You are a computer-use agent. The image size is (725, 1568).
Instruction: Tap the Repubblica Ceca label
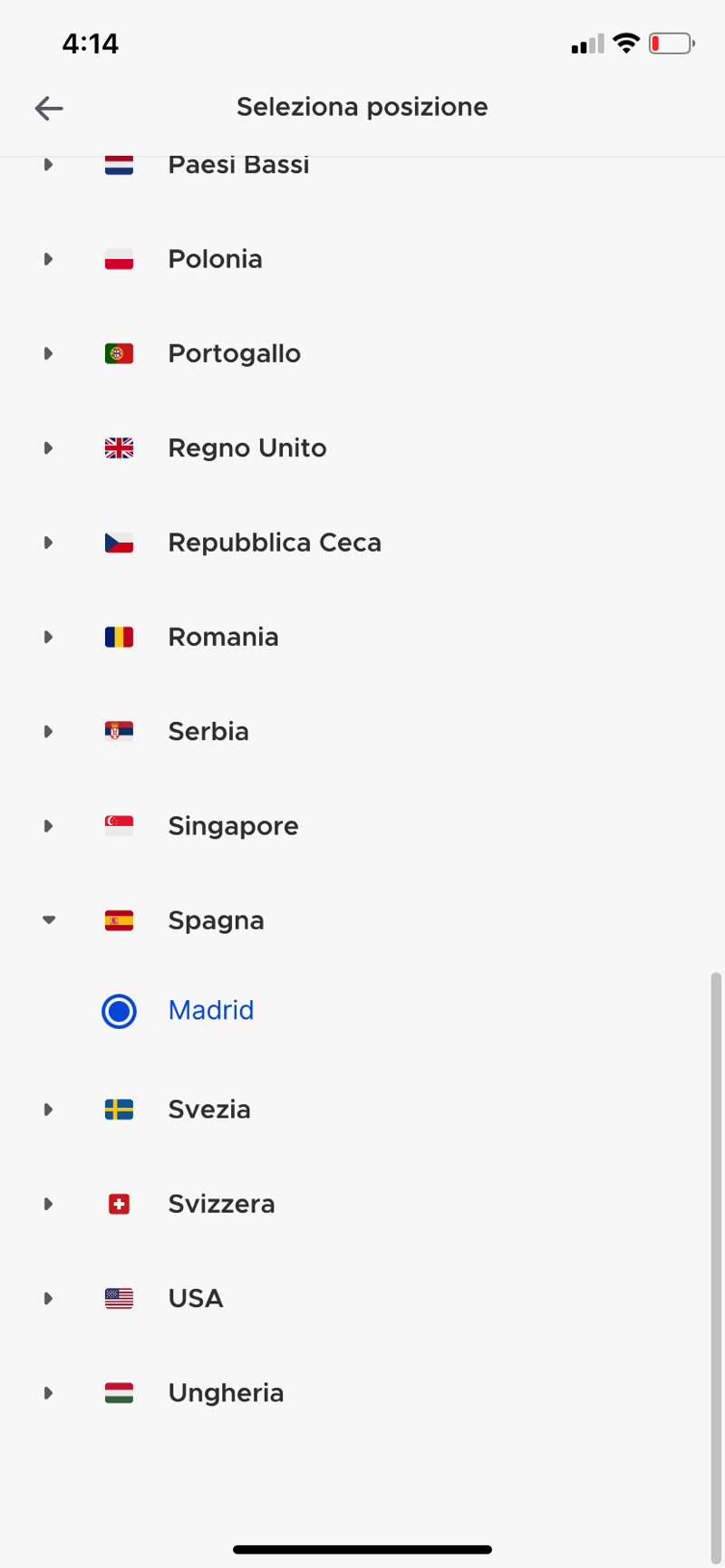pos(275,544)
